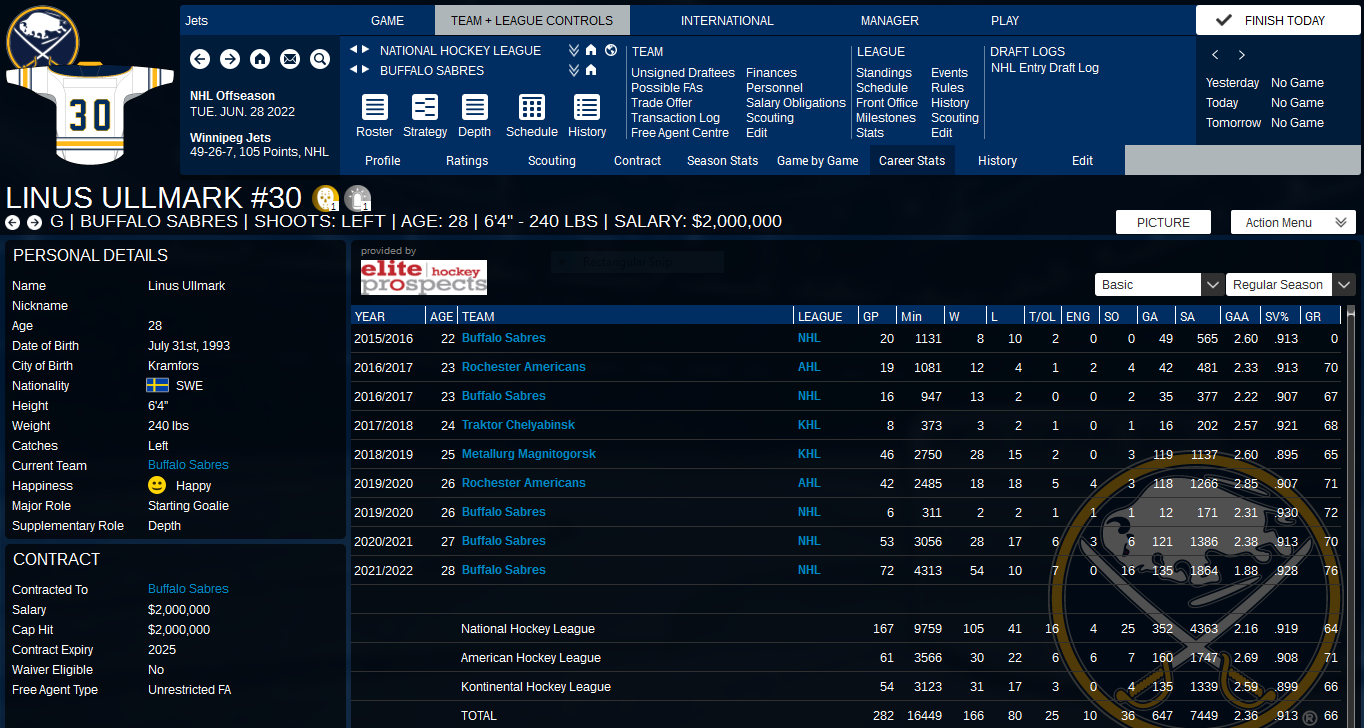Open the team Schedule calendar icon
1364x728 pixels.
[532, 107]
